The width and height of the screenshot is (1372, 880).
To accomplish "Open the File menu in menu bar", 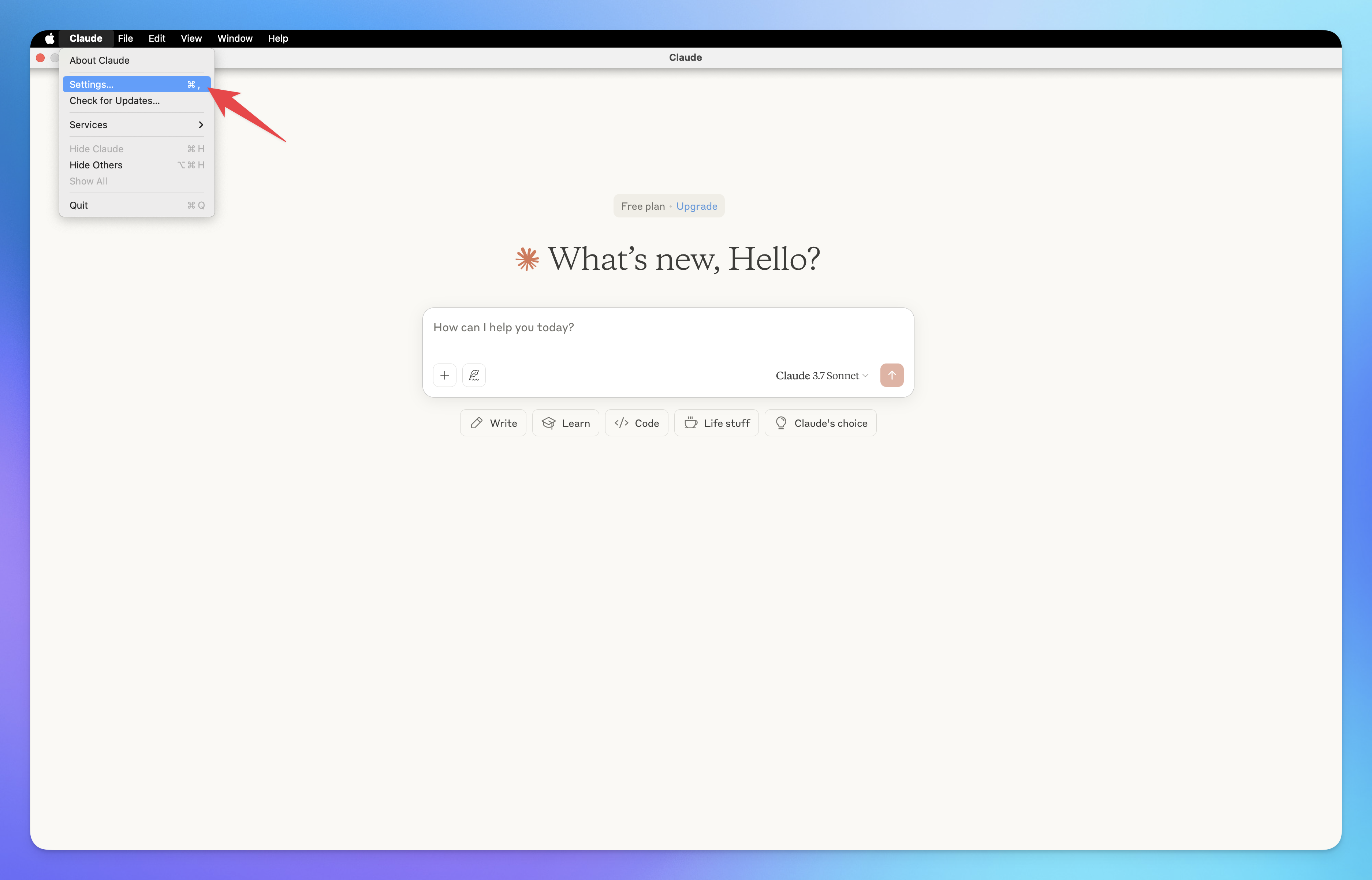I will pyautogui.click(x=125, y=38).
